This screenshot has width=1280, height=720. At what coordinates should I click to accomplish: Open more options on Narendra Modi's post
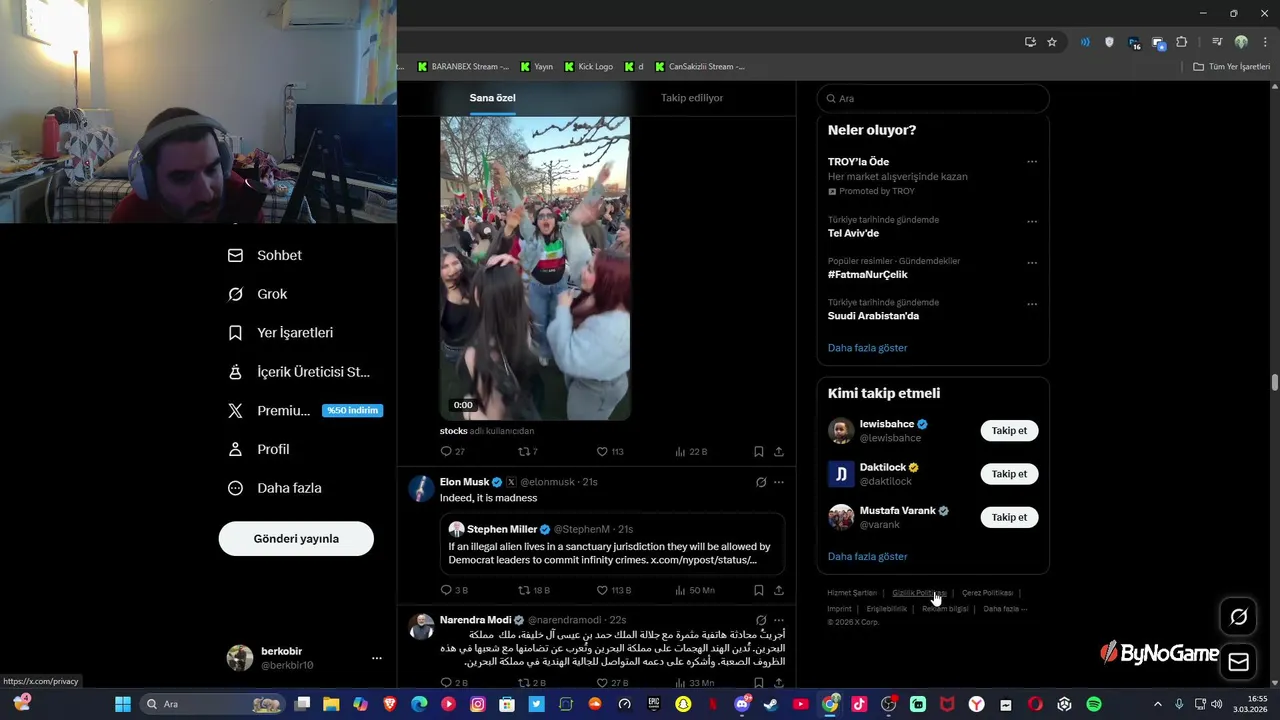coord(779,620)
